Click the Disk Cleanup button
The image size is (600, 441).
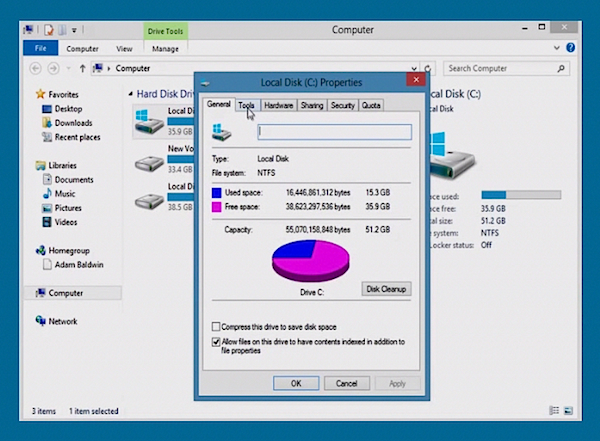click(x=386, y=289)
